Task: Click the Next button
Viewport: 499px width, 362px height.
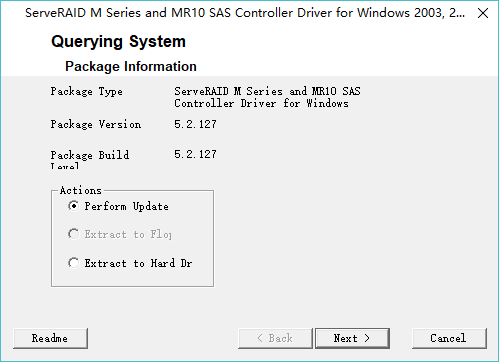Action: coord(352,338)
